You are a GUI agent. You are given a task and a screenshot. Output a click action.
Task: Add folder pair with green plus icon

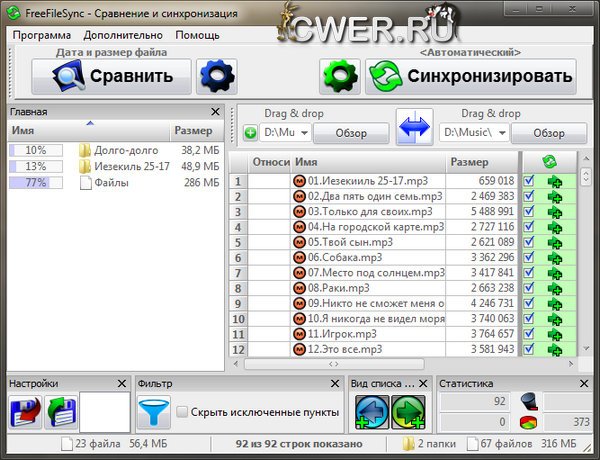(250, 133)
